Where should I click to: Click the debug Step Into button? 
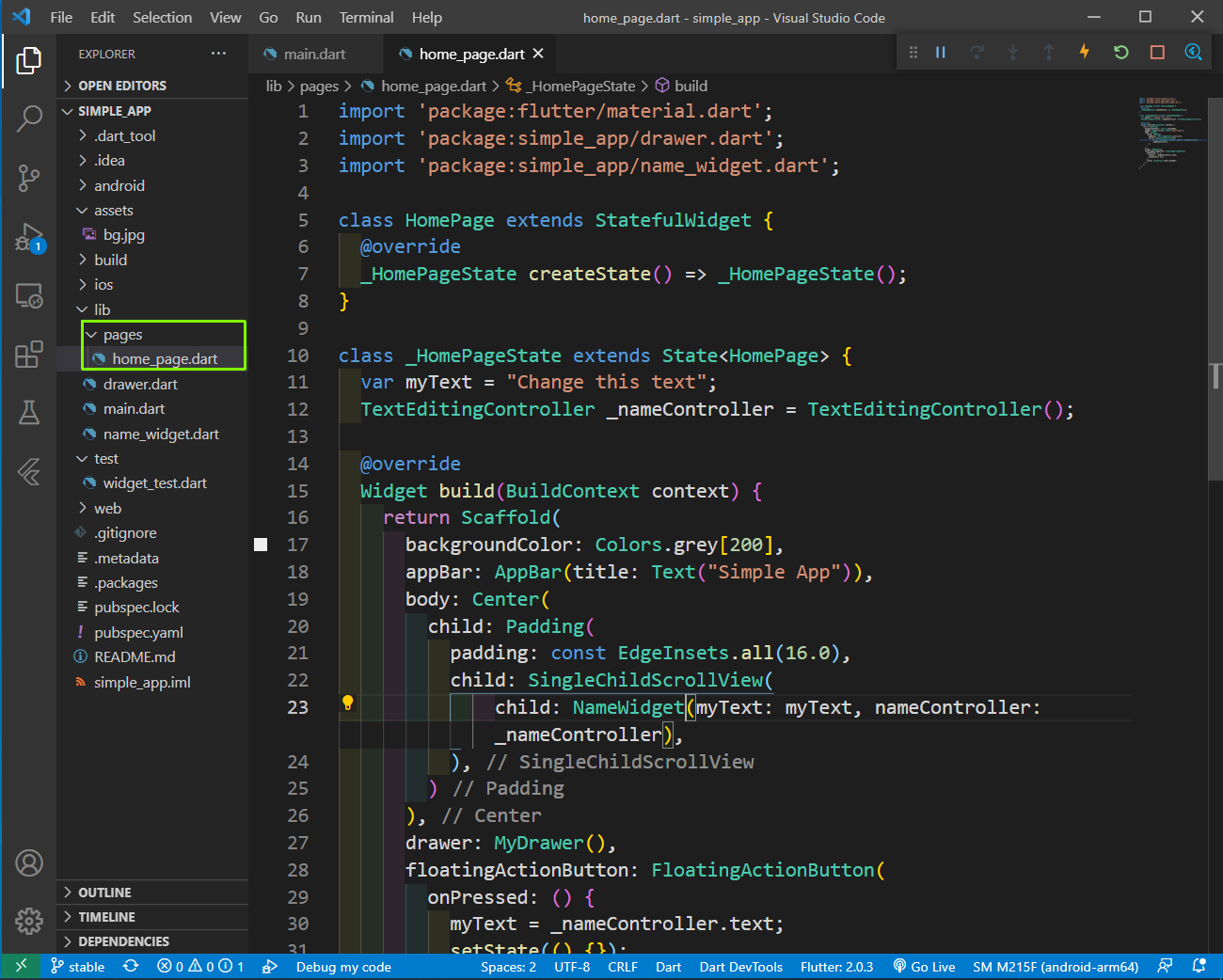point(1012,53)
